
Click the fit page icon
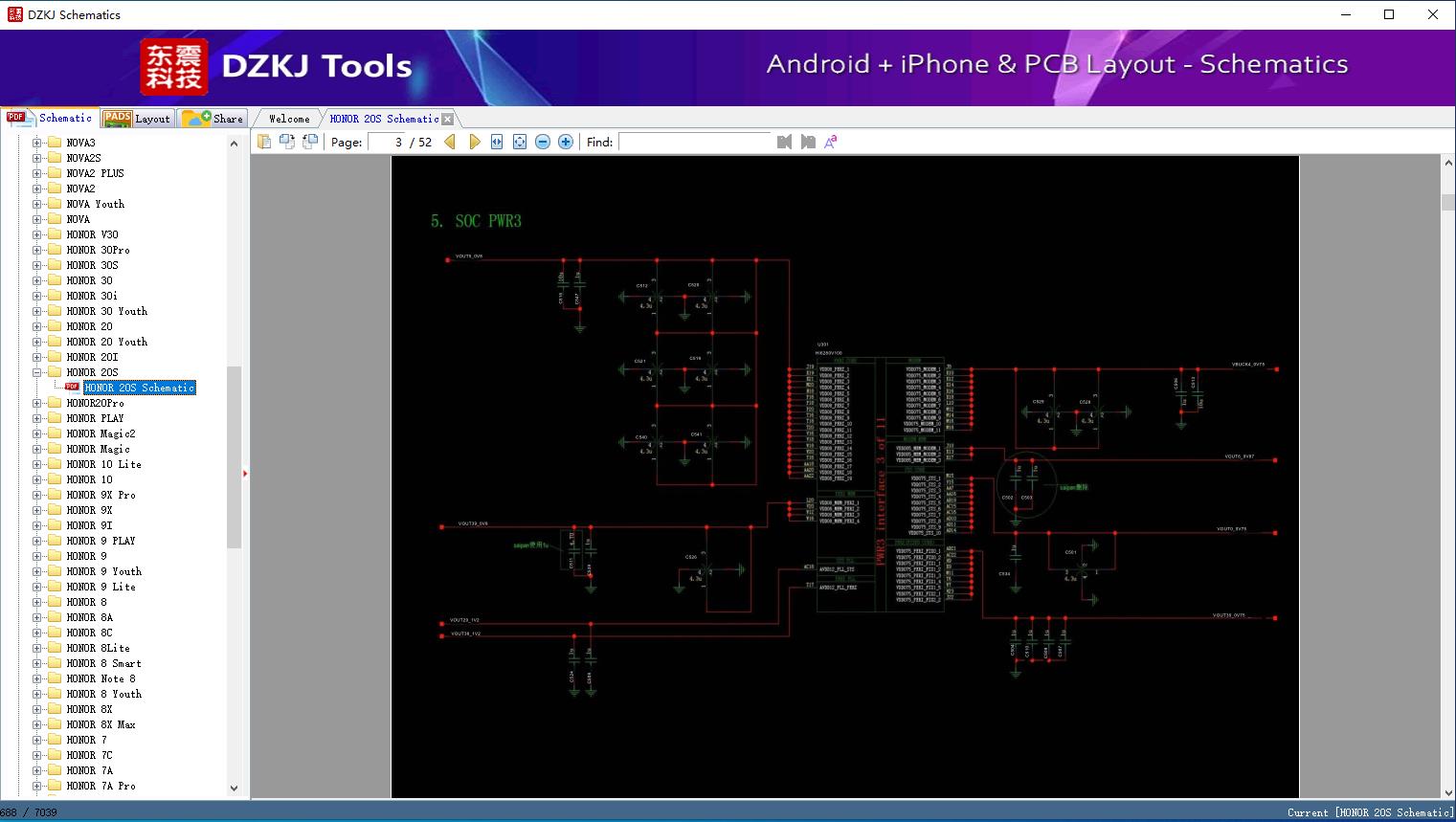click(x=520, y=142)
